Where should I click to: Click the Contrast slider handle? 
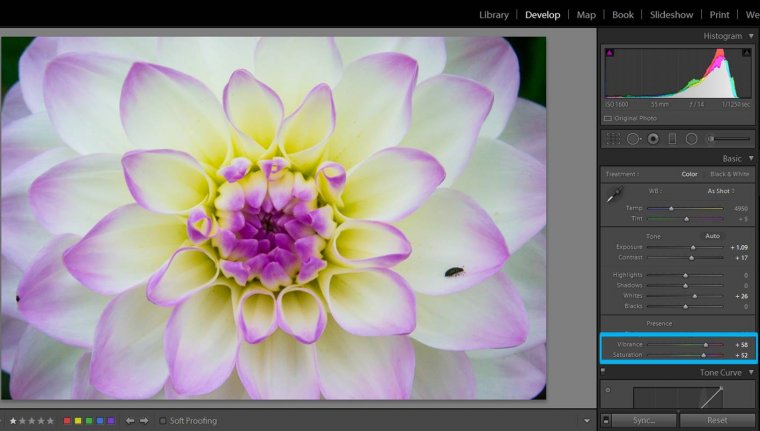692,258
